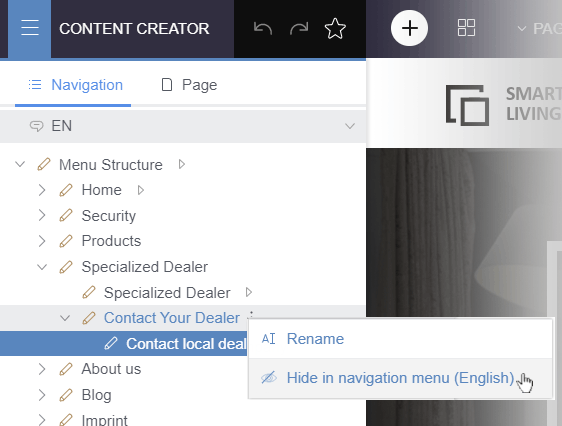Select the Blog tree item
The height and width of the screenshot is (426, 562).
96,395
